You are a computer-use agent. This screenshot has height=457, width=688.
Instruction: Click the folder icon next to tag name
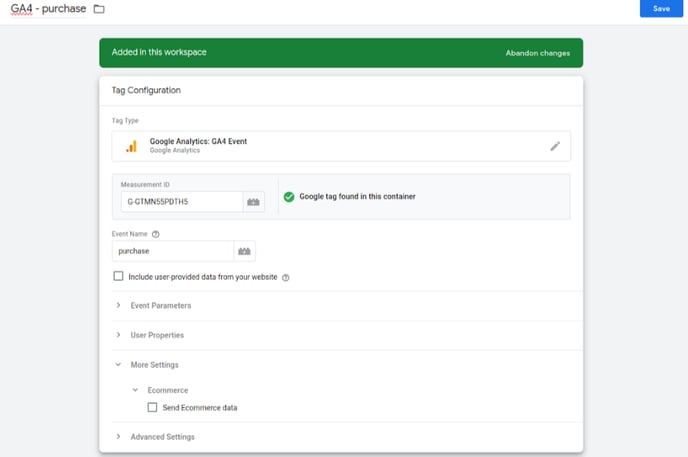99,9
